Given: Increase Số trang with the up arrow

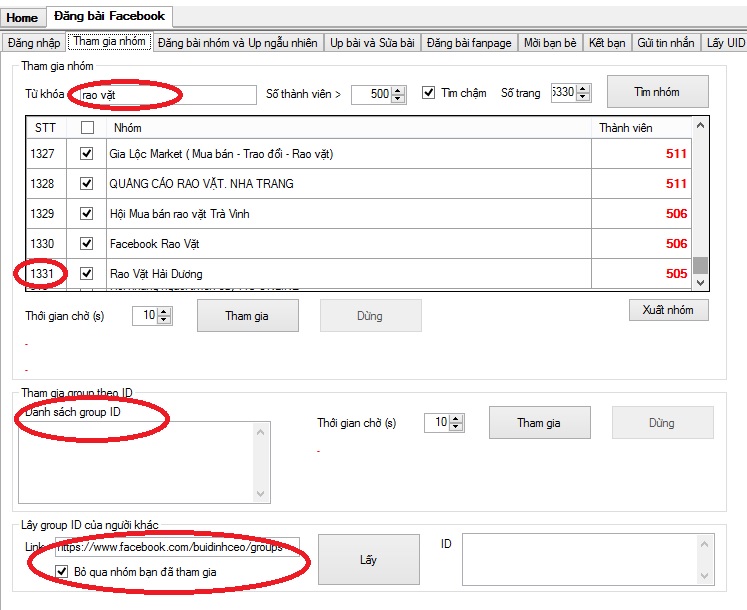Looking at the screenshot, I should pos(583,89).
